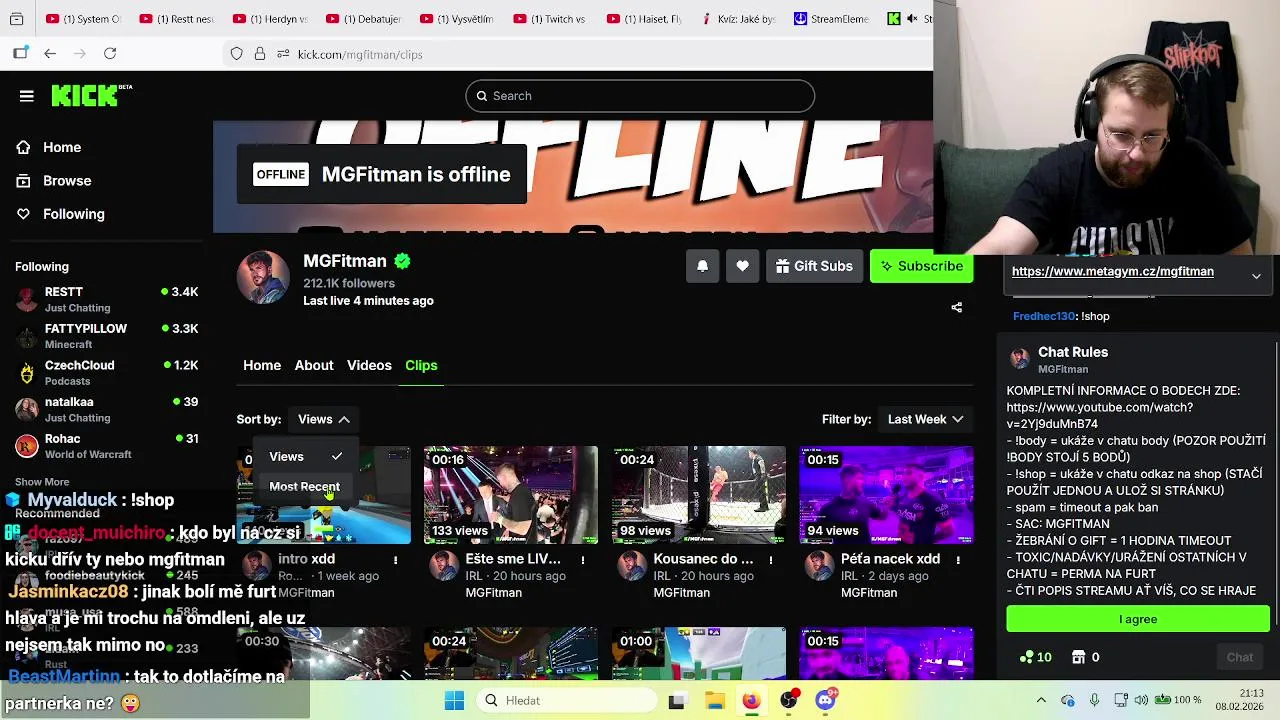Switch to the Clips channel tab
The width and height of the screenshot is (1280, 720).
[x=421, y=366]
